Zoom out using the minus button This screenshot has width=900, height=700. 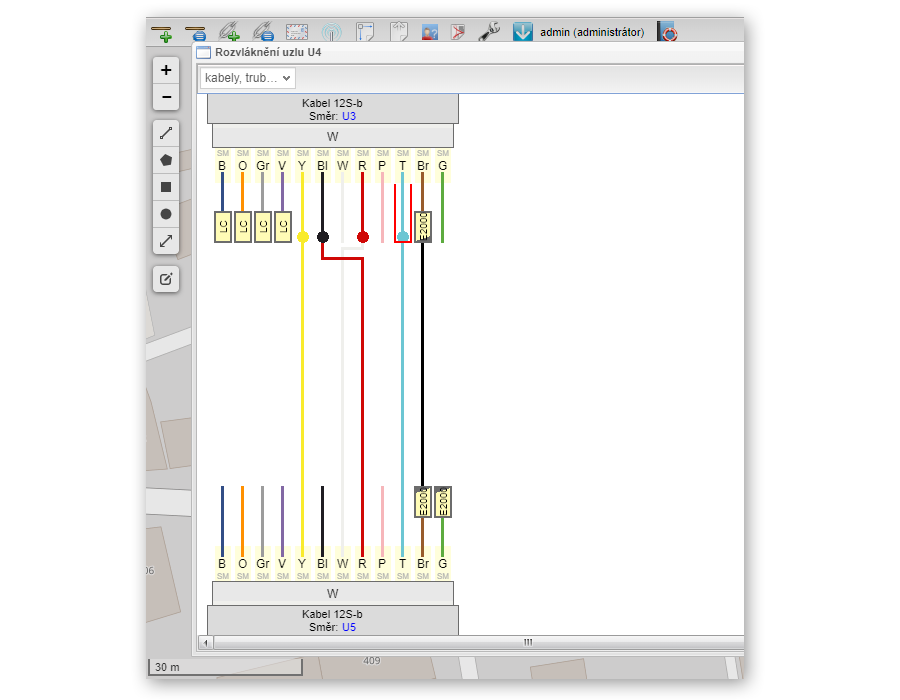tap(166, 97)
